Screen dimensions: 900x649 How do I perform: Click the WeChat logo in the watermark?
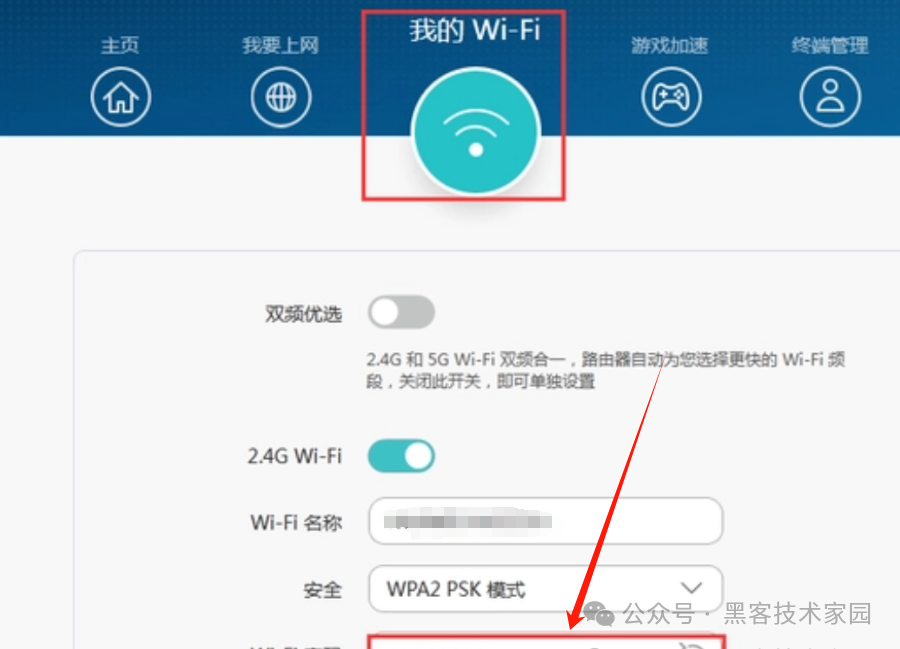[599, 614]
